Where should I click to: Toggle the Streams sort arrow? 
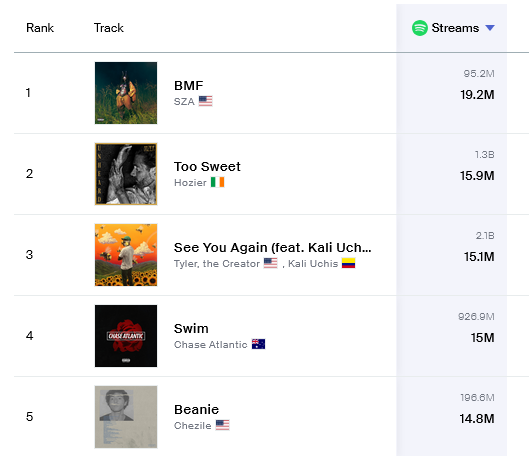490,28
